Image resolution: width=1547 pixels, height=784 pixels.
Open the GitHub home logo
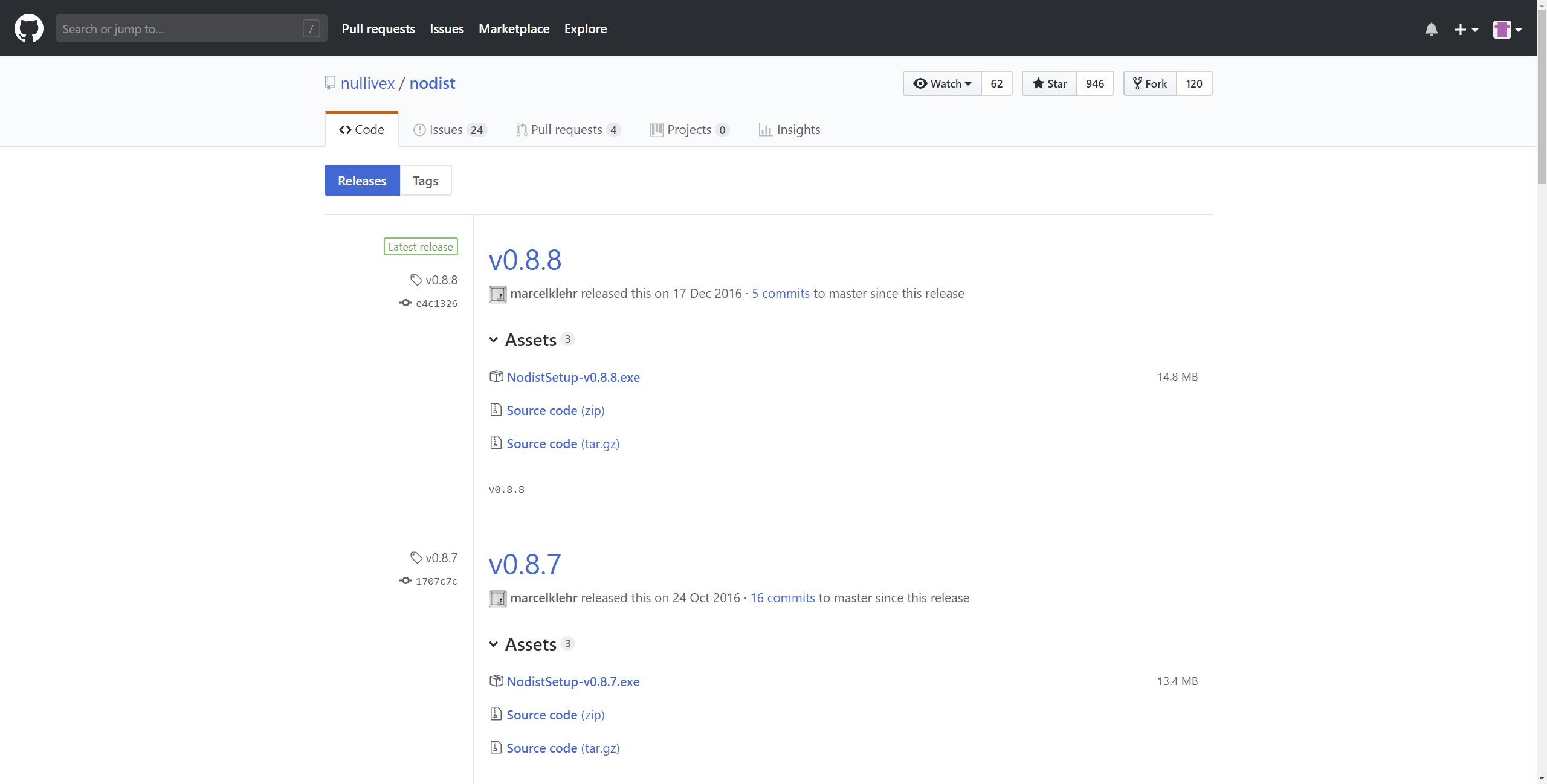click(28, 28)
